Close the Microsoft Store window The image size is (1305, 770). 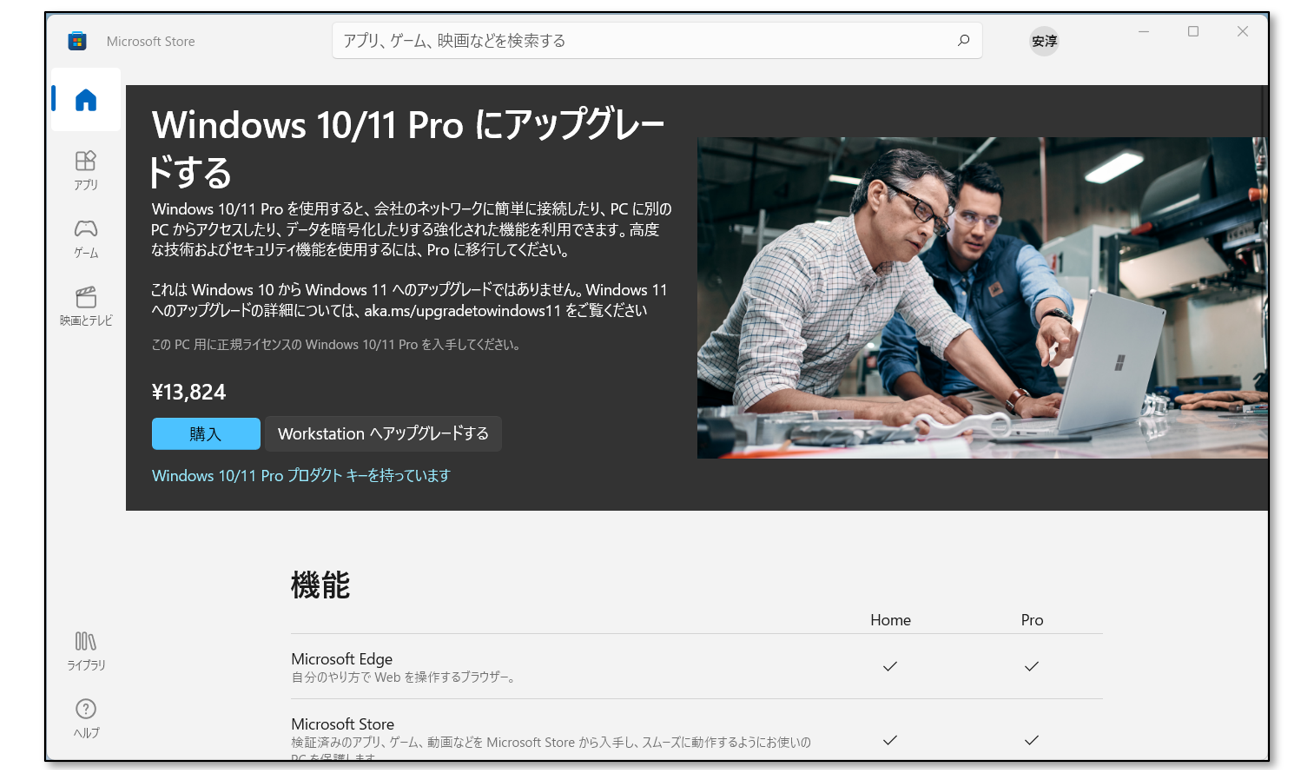(x=1242, y=32)
